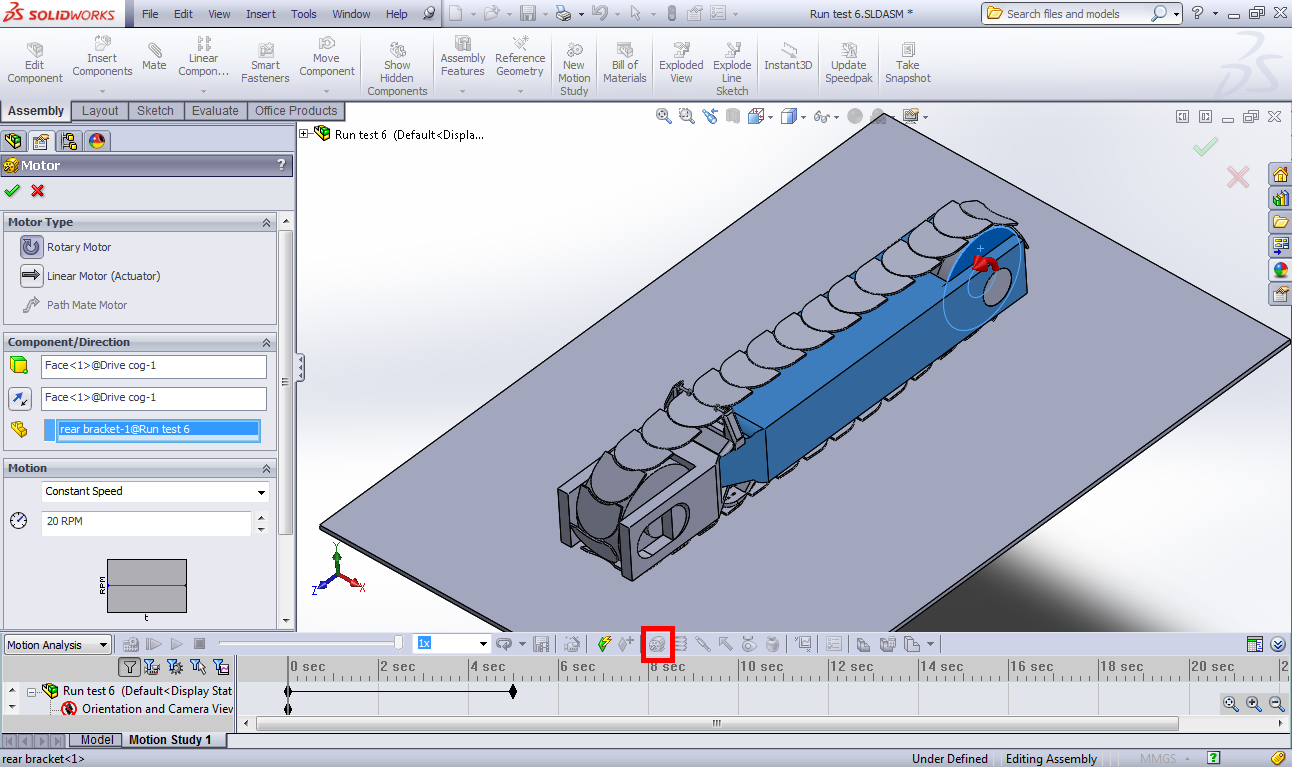1292x767 pixels.
Task: Open the Tools menu
Action: click(x=304, y=14)
